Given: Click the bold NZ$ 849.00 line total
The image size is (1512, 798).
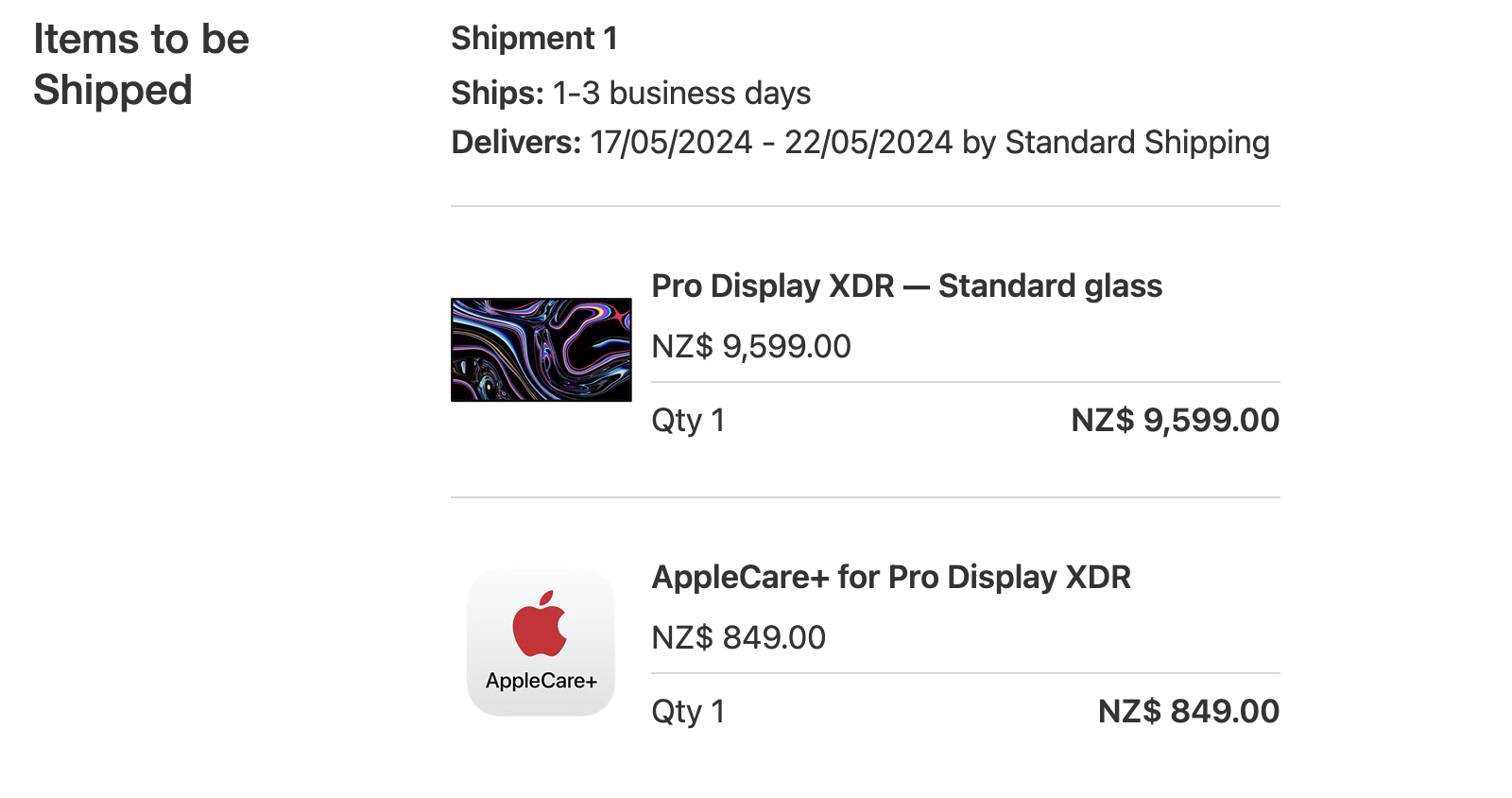Looking at the screenshot, I should pos(1188,711).
